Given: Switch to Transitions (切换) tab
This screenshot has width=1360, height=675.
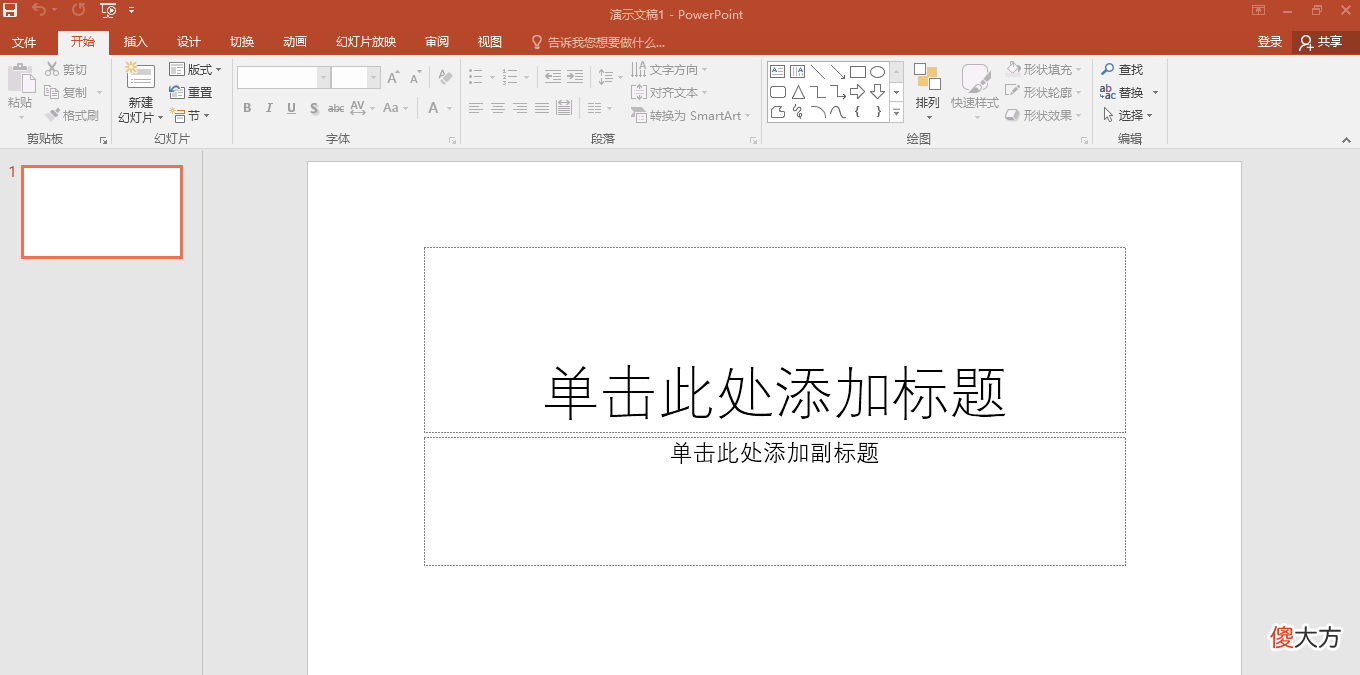Looking at the screenshot, I should [242, 42].
